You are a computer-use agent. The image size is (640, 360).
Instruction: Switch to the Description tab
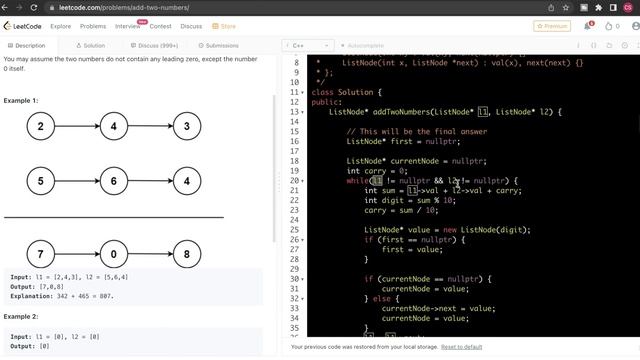[27, 45]
